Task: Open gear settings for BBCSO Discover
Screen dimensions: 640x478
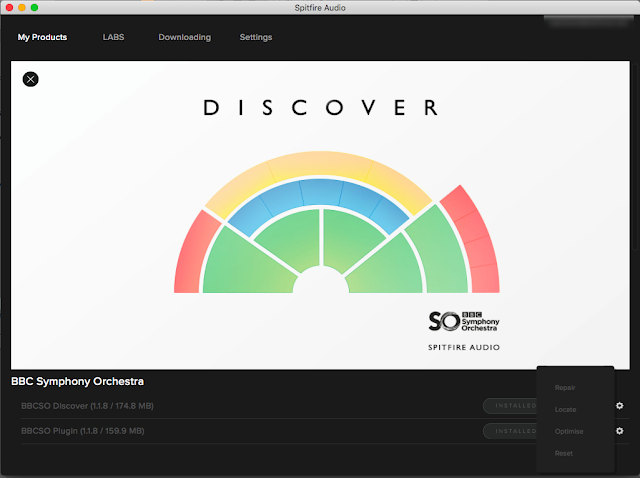Action: (x=619, y=405)
